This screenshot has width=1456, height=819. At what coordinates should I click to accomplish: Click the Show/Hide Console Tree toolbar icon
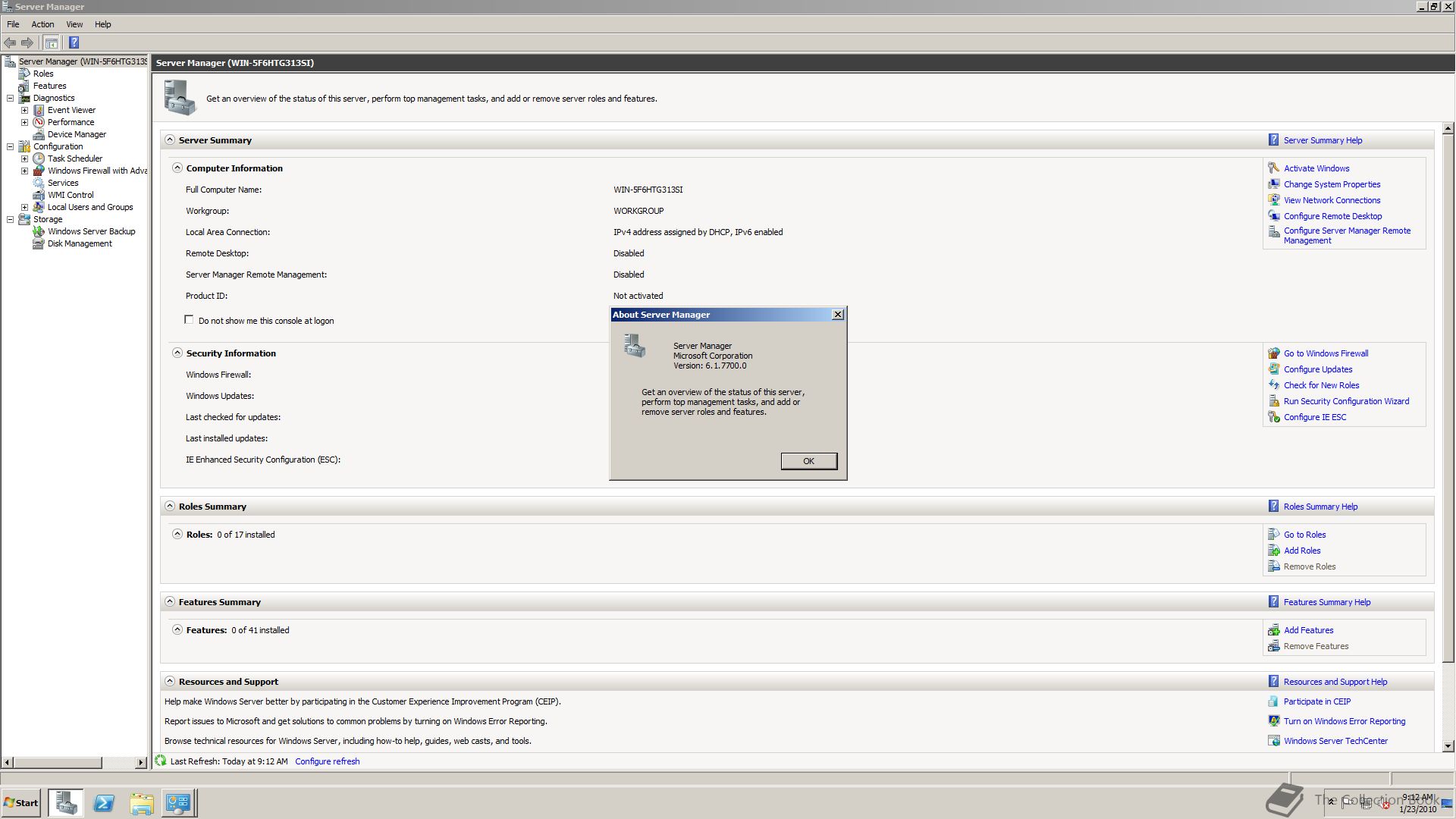click(51, 42)
